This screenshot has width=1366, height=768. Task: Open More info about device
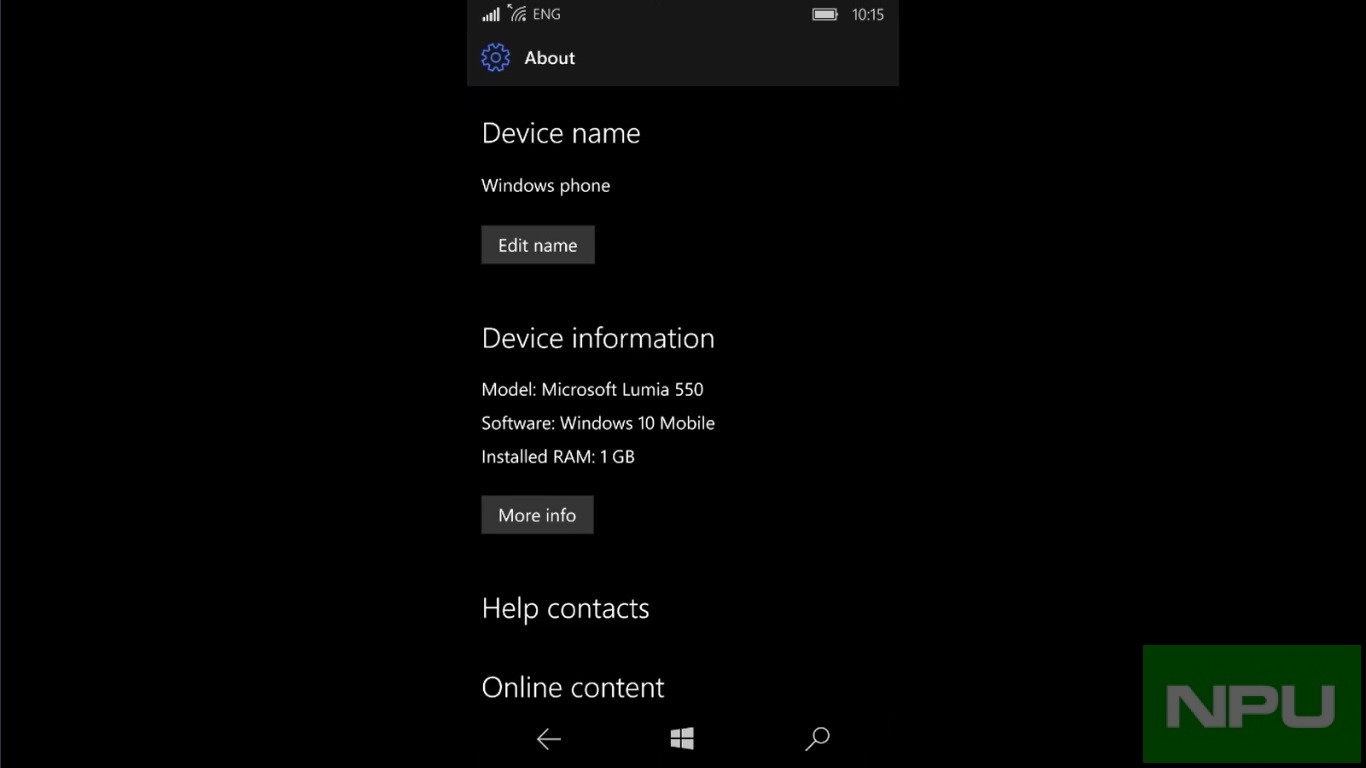(537, 515)
